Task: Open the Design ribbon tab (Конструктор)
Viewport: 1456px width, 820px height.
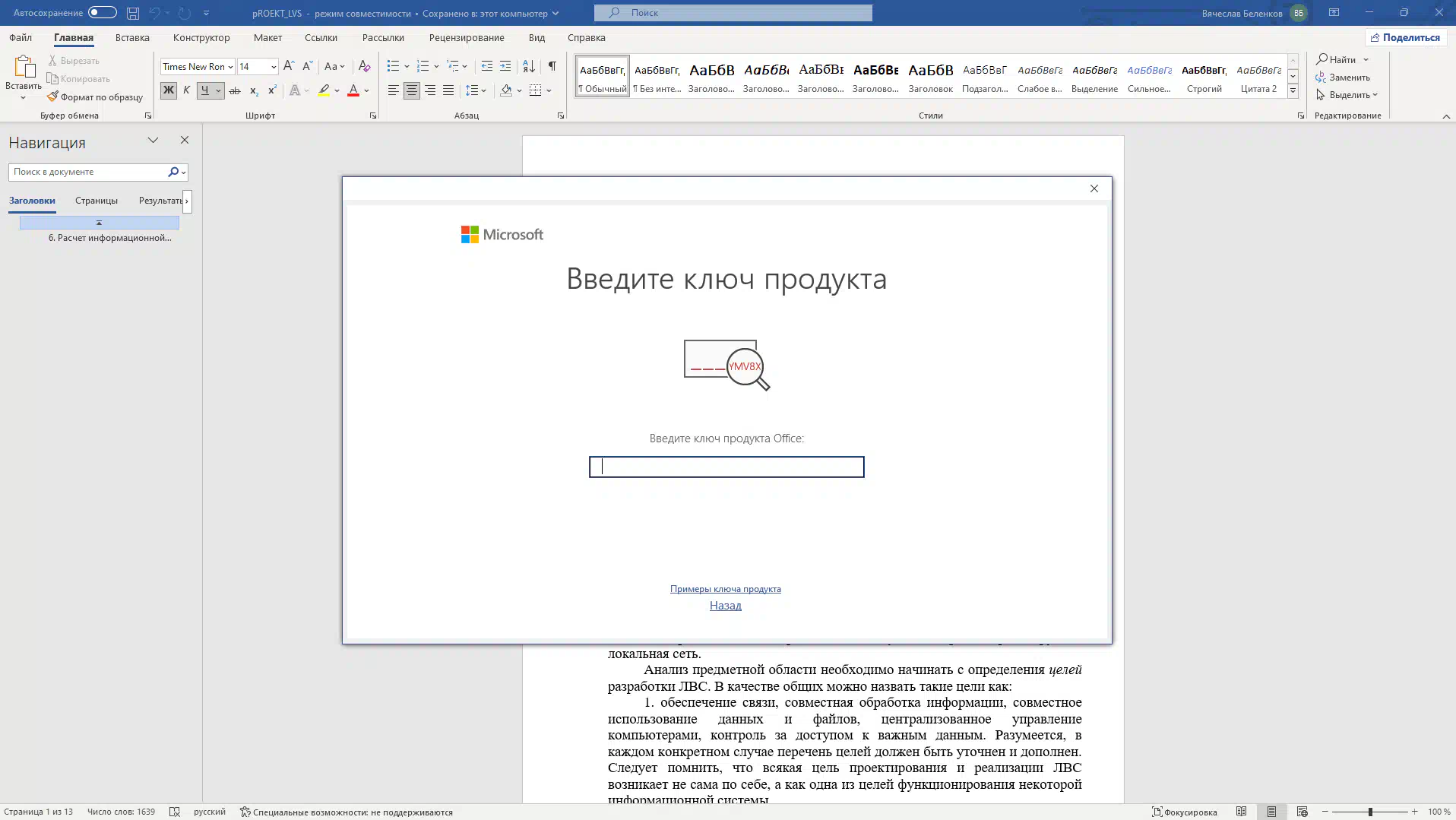Action: tap(201, 37)
